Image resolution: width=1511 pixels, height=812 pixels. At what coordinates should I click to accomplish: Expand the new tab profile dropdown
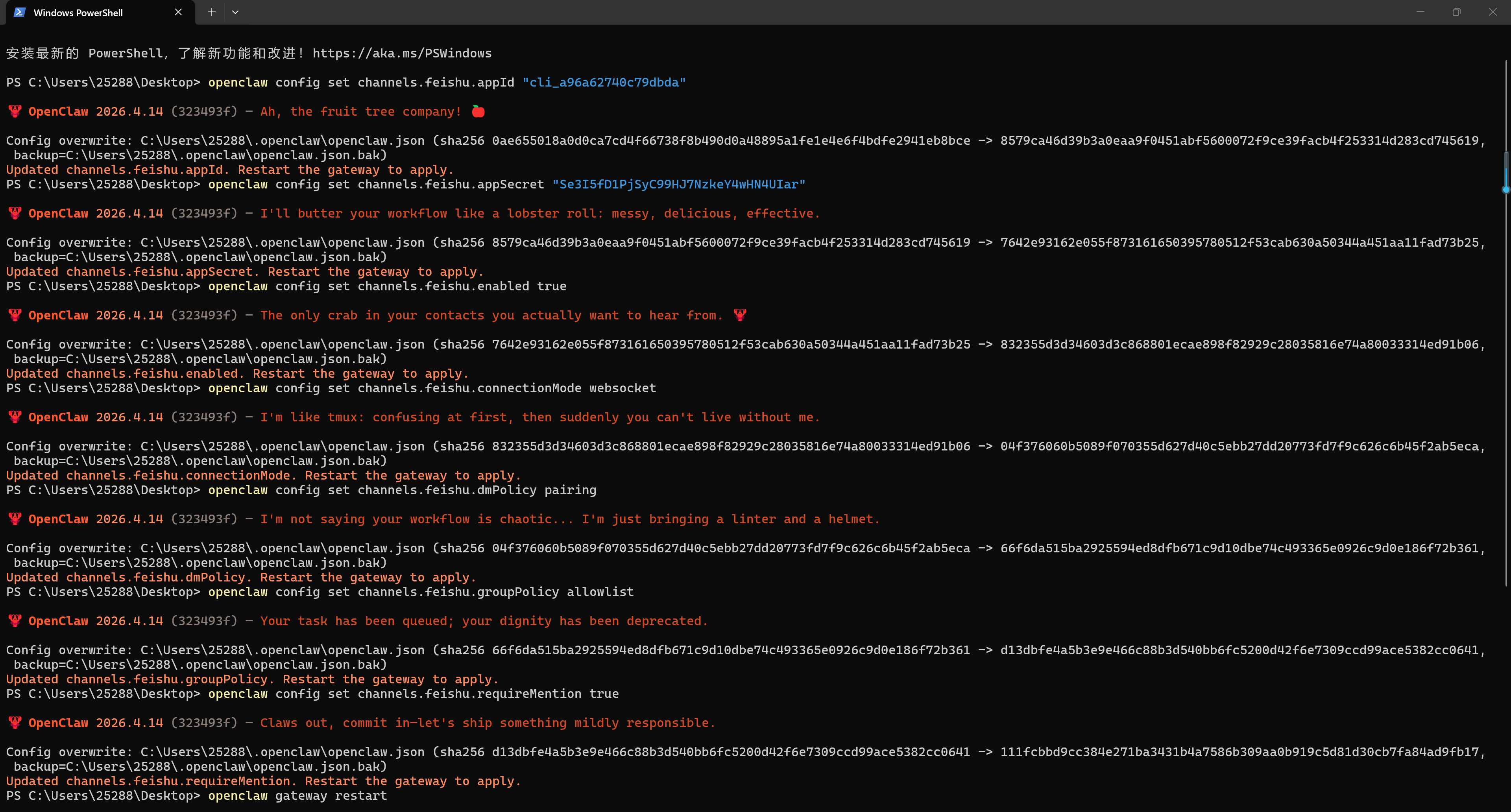235,12
